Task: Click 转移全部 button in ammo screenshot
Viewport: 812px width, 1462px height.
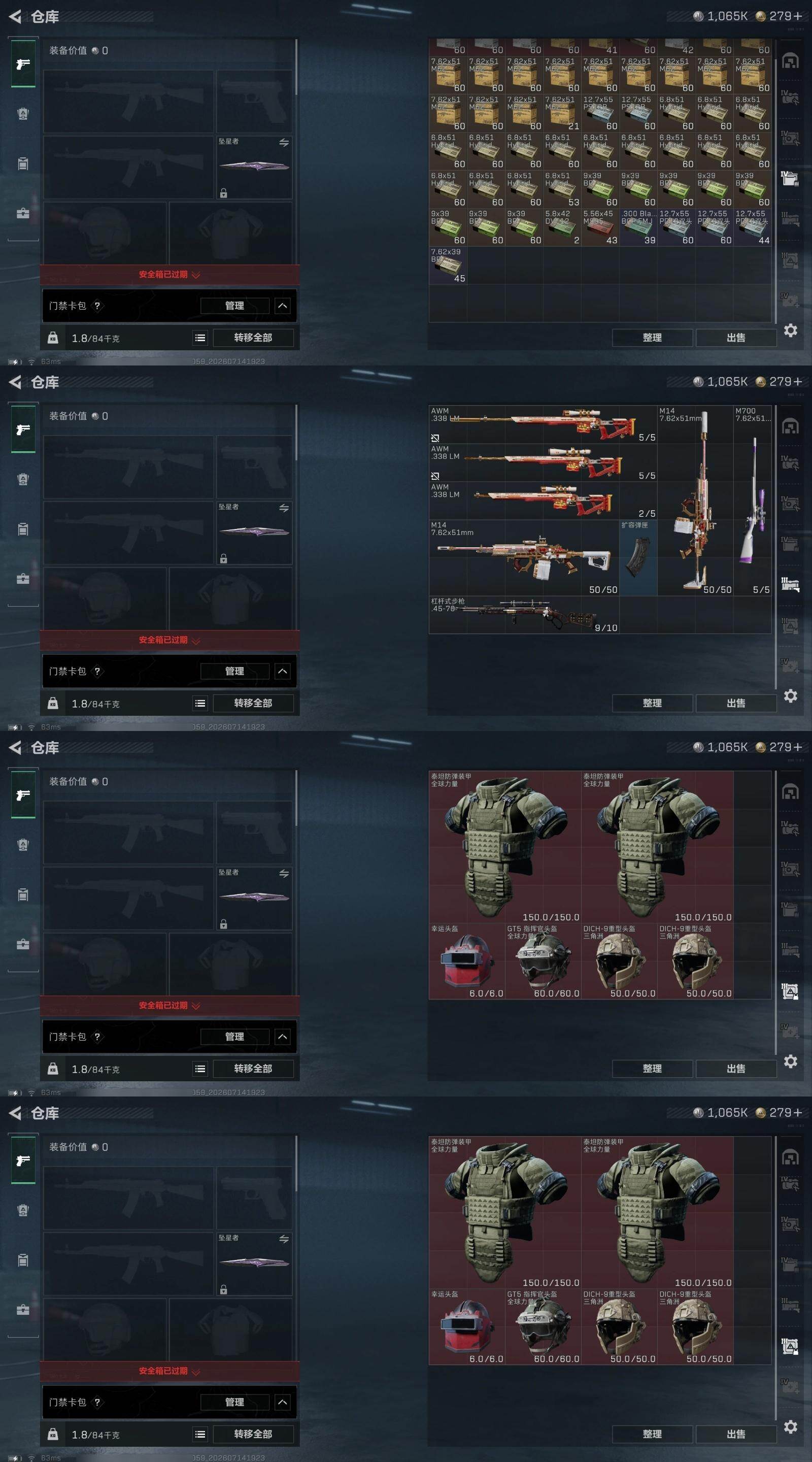Action: click(253, 338)
